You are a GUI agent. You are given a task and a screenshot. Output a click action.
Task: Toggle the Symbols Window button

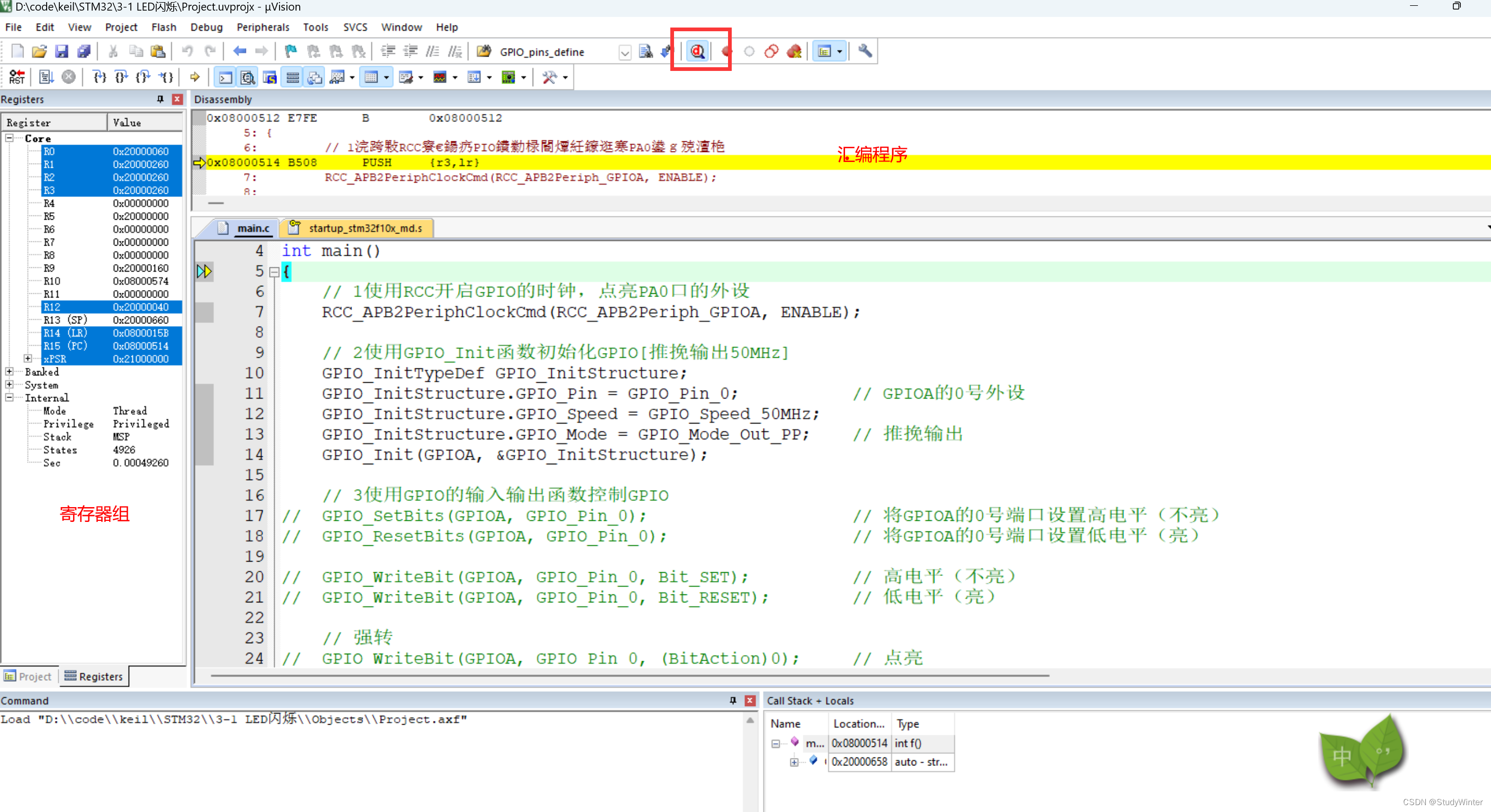tap(270, 77)
